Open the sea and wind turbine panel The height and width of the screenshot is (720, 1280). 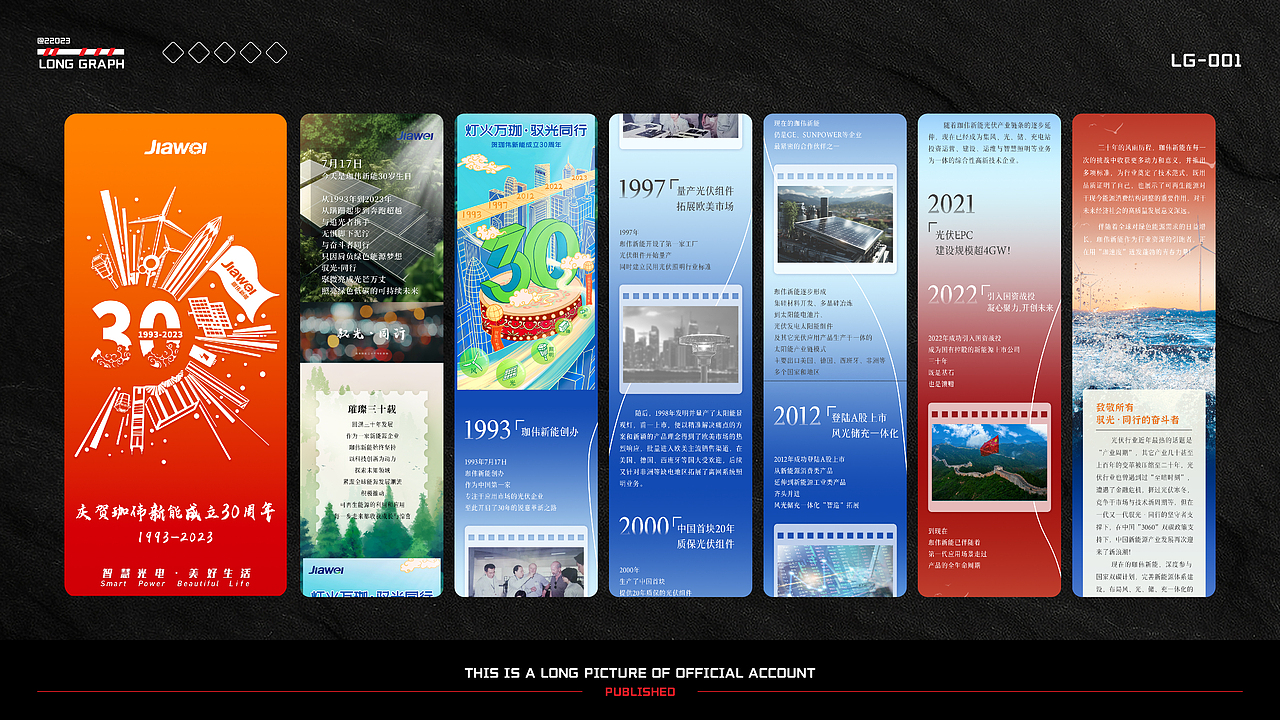[x=1143, y=355]
